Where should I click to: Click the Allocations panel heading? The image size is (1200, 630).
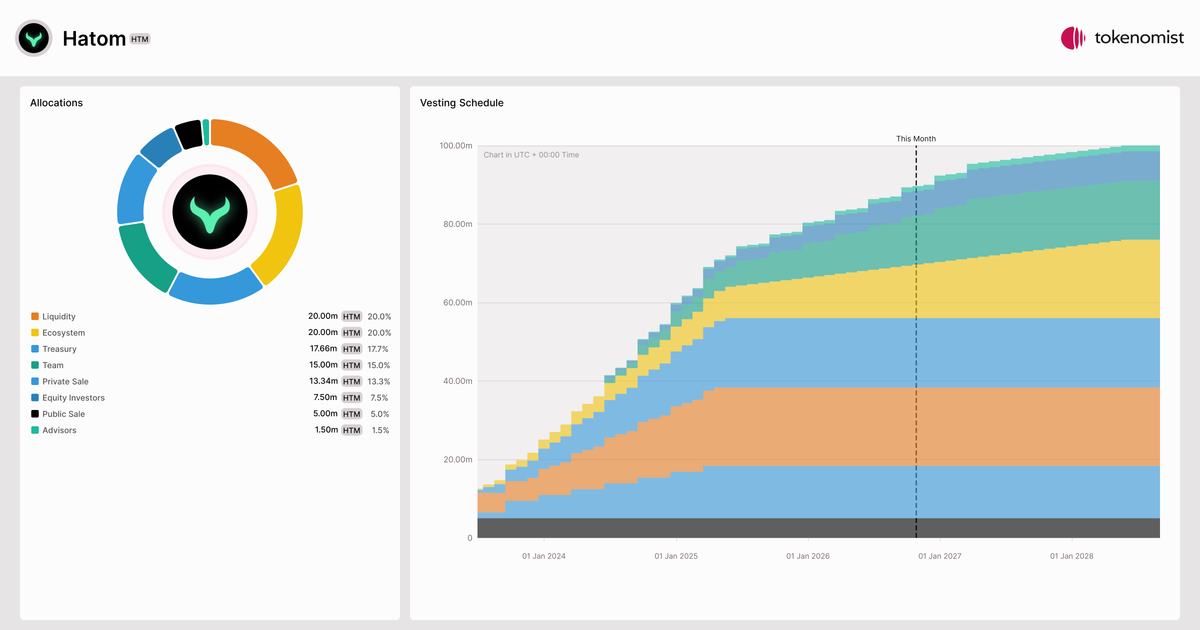pyautogui.click(x=56, y=103)
